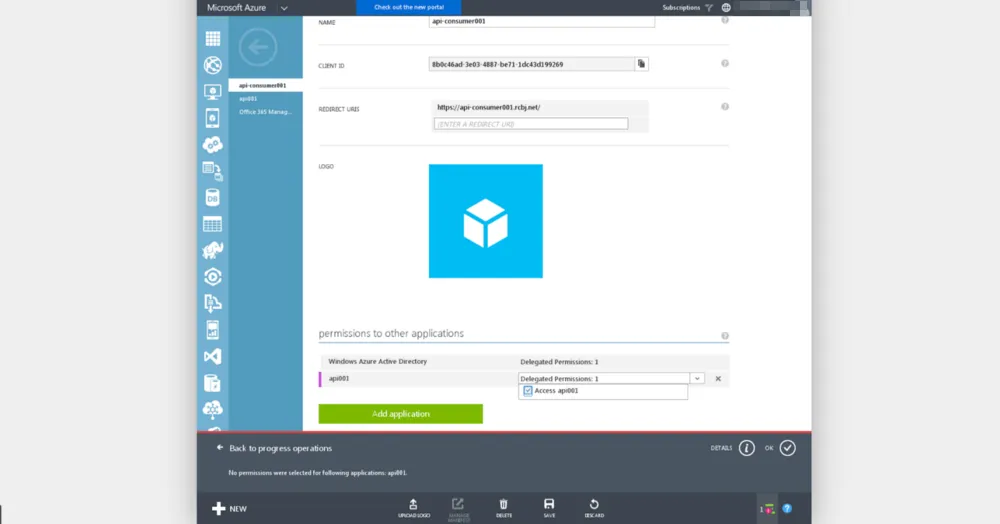This screenshot has height=524, width=1000.
Task: Open the sidebar icon just below the Media Services icon
Action: 212,303
